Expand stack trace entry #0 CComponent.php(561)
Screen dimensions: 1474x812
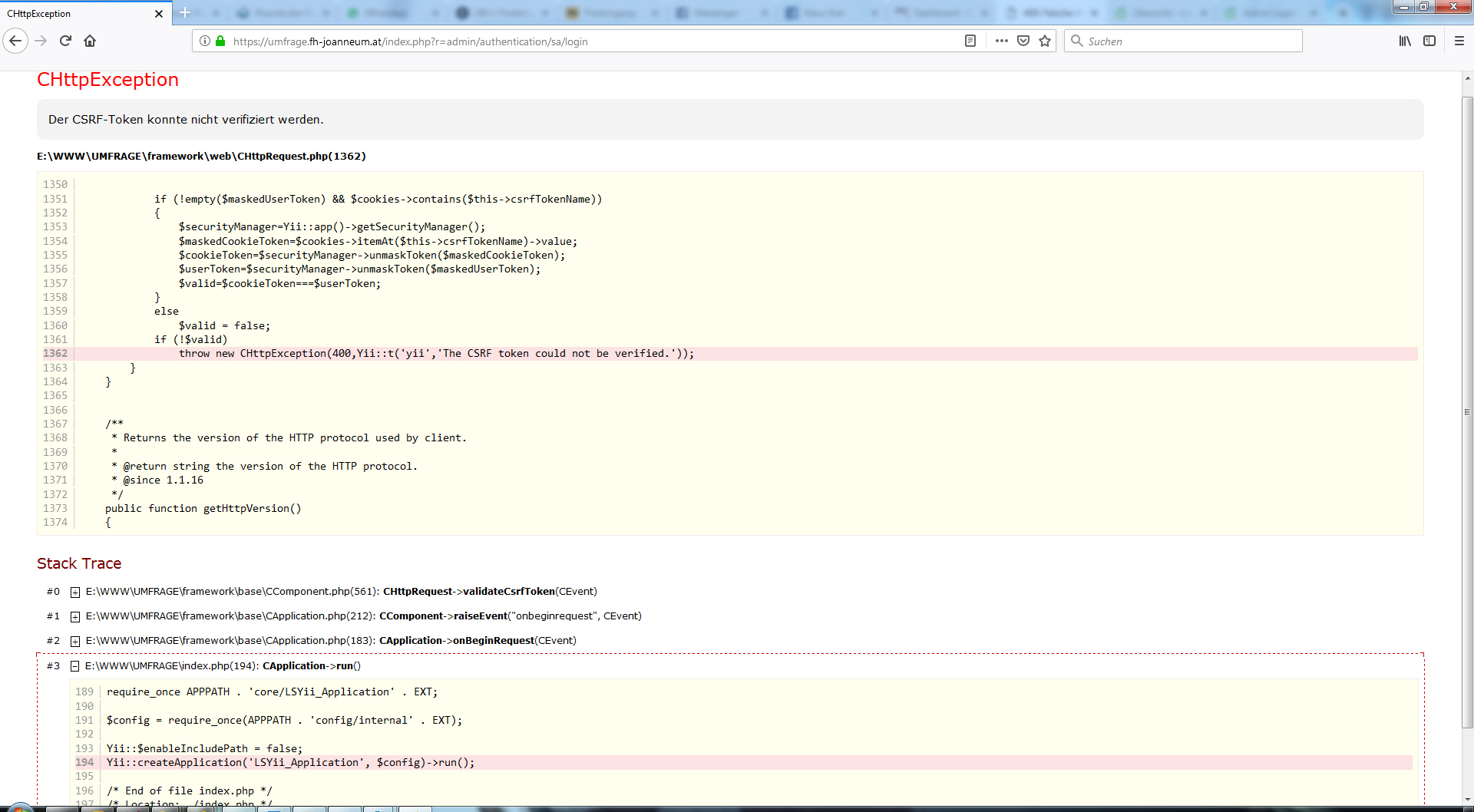75,592
